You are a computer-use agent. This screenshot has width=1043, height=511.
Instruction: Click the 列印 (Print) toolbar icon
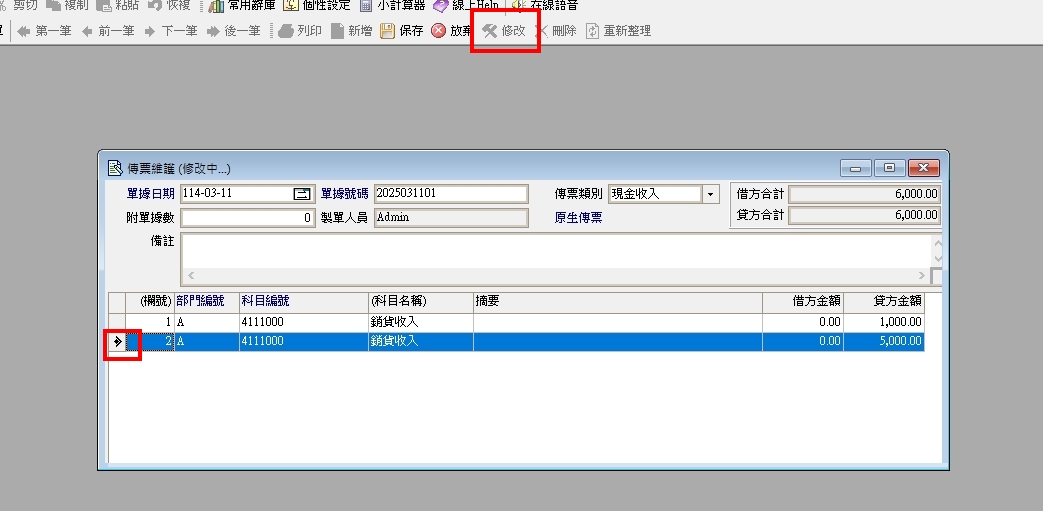pyautogui.click(x=286, y=31)
